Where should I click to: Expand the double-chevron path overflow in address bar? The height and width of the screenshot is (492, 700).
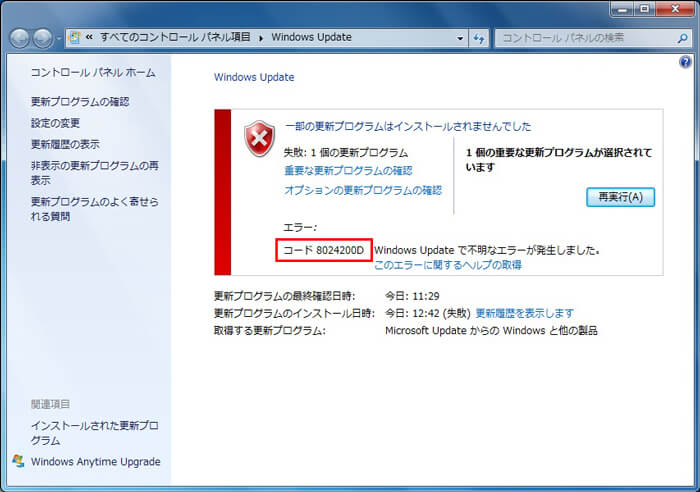point(89,38)
